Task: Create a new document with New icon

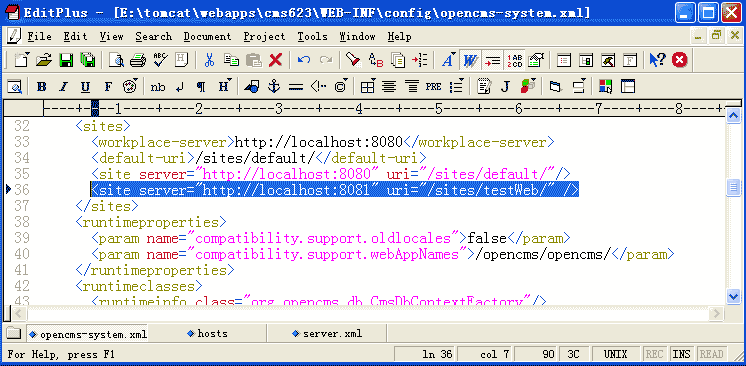Action: [x=22, y=60]
